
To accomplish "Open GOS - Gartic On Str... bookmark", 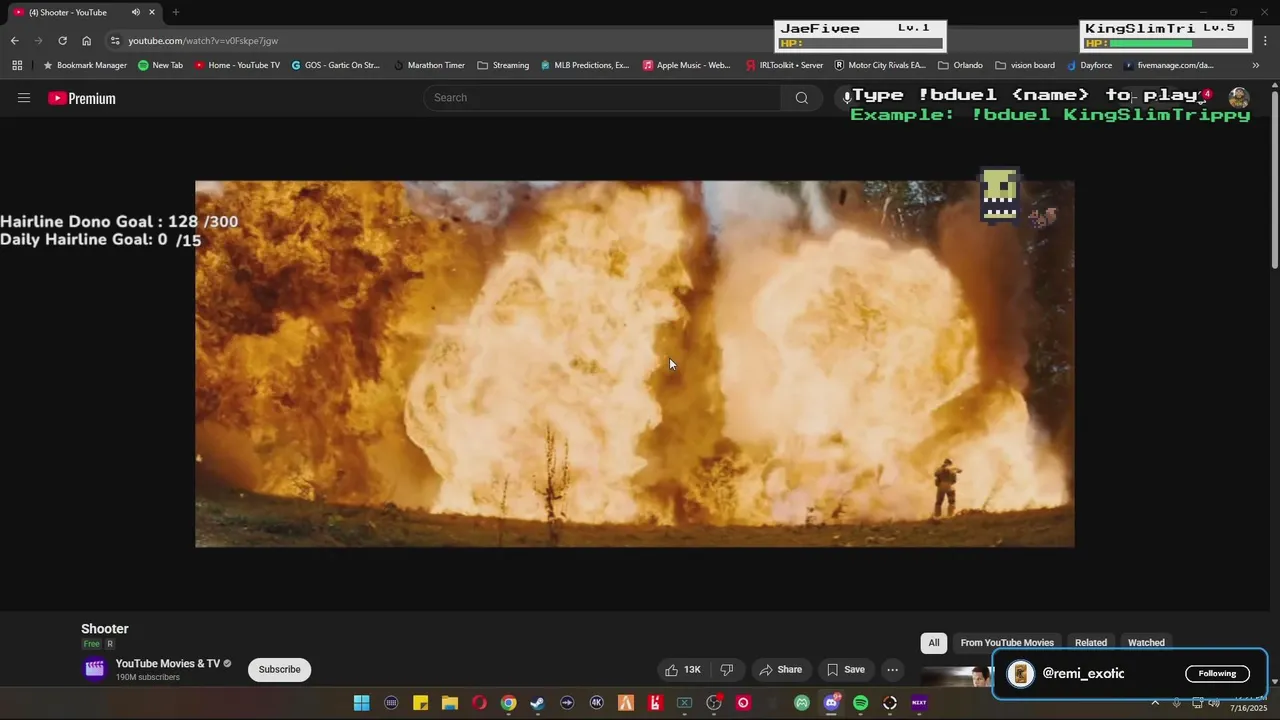I will click(336, 65).
